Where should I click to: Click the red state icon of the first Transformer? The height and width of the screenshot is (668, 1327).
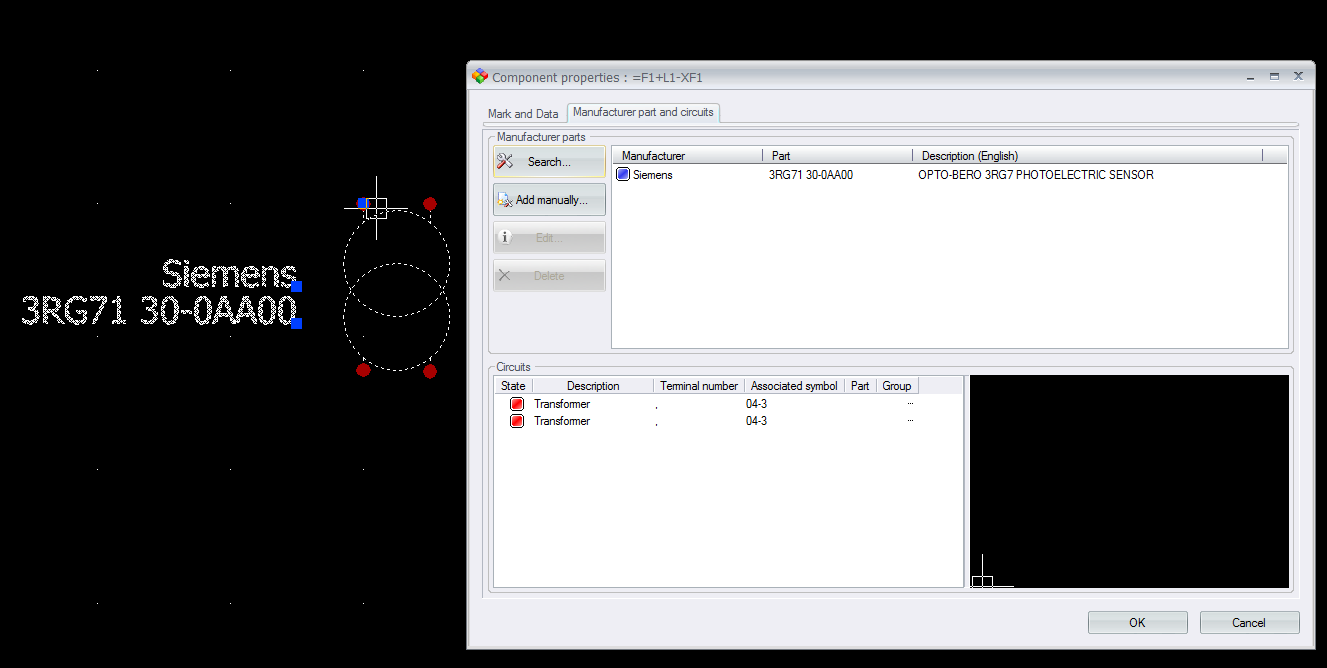click(517, 404)
